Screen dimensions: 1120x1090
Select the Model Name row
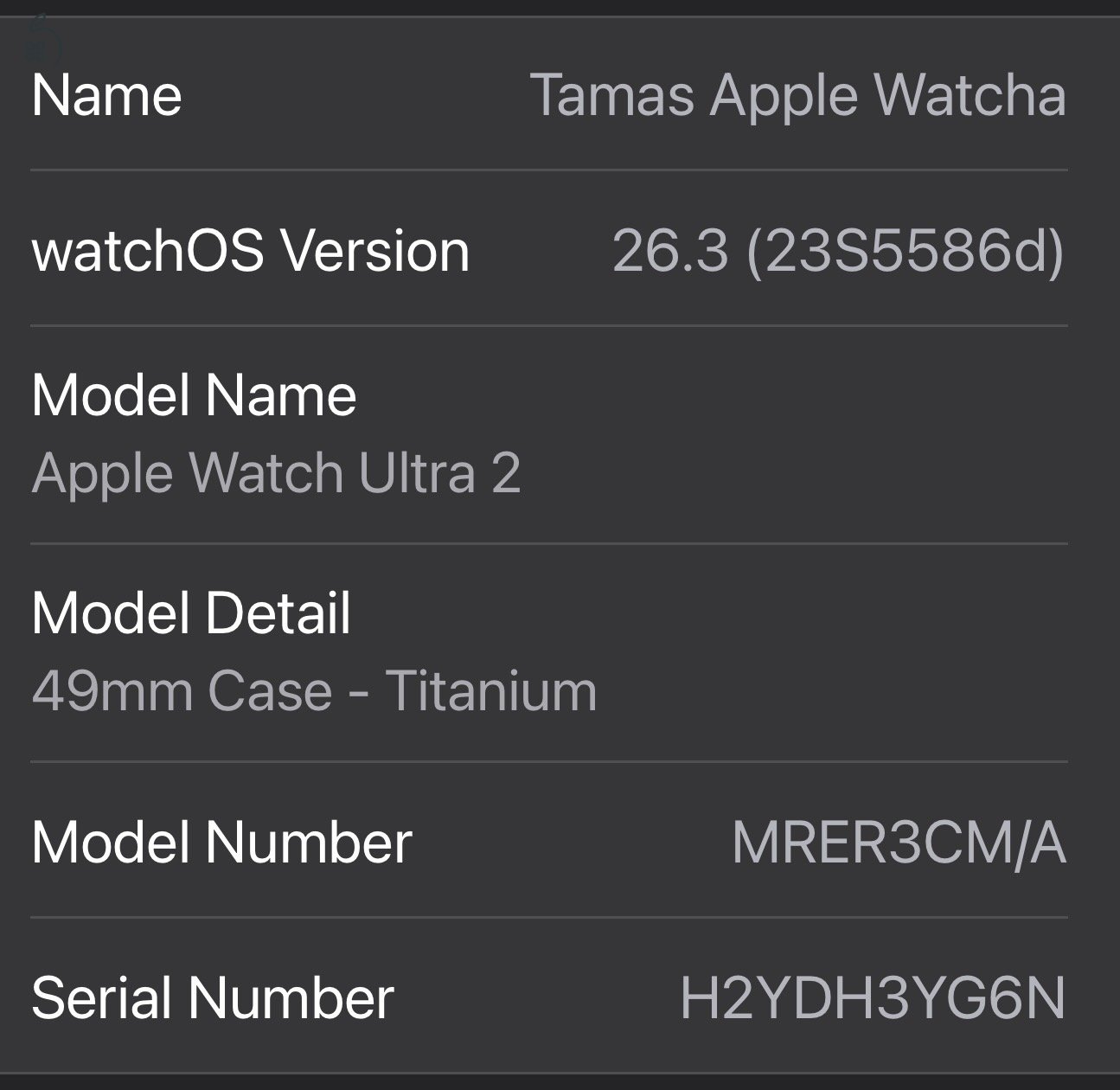coord(554,433)
